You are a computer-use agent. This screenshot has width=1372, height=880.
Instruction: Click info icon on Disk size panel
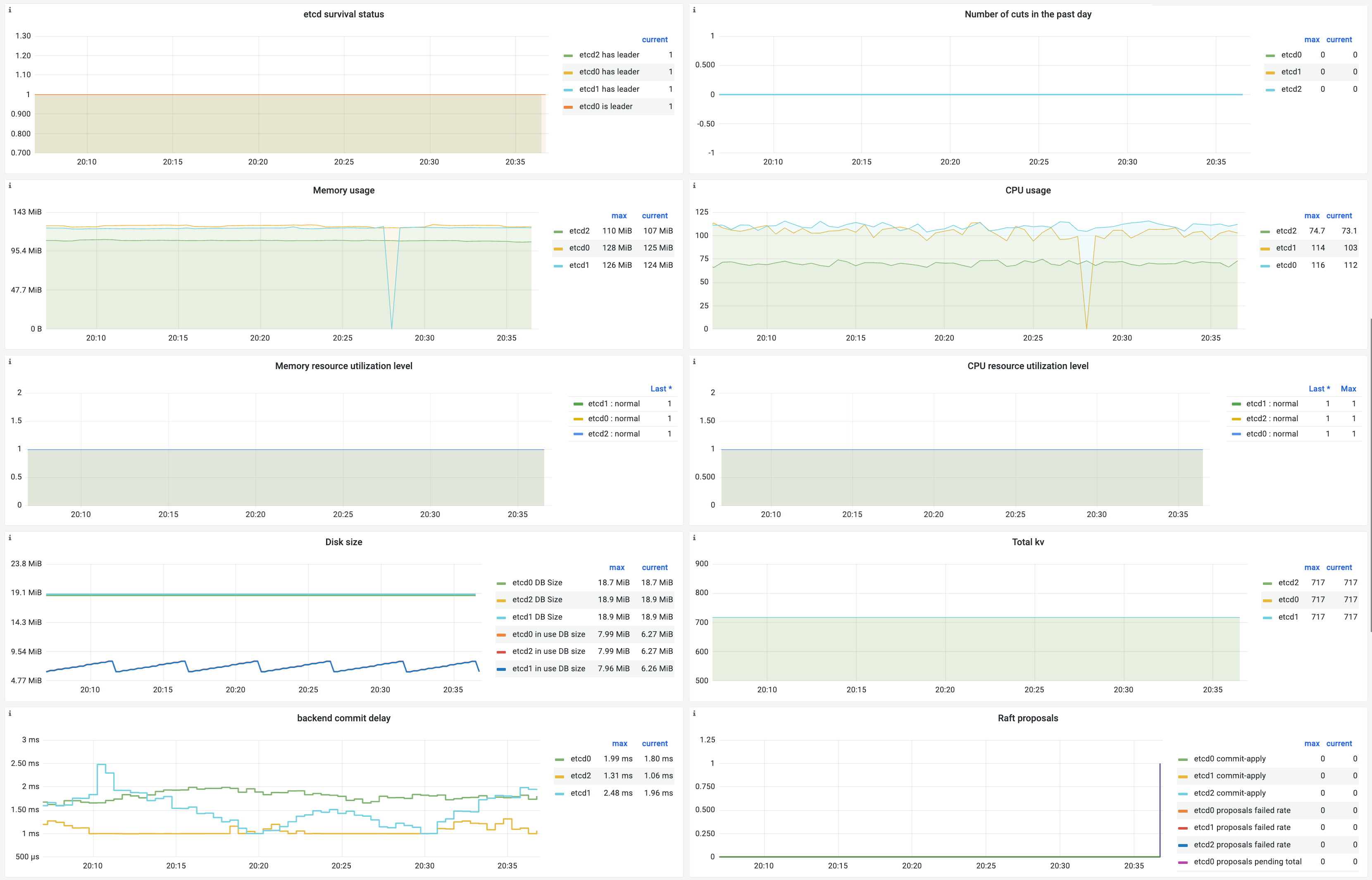point(10,538)
